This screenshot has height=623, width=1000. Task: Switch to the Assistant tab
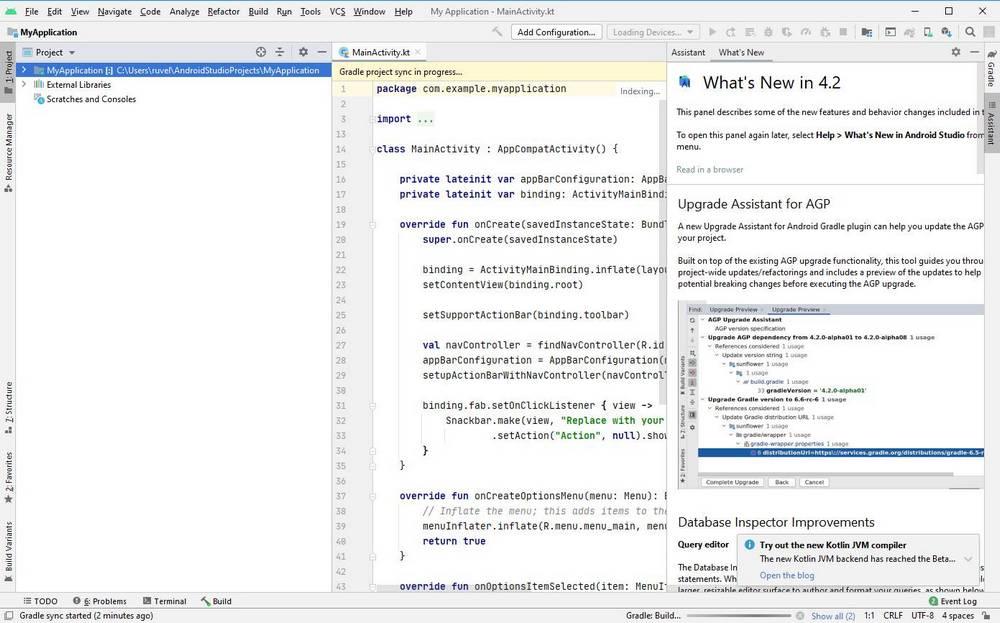click(x=688, y=52)
